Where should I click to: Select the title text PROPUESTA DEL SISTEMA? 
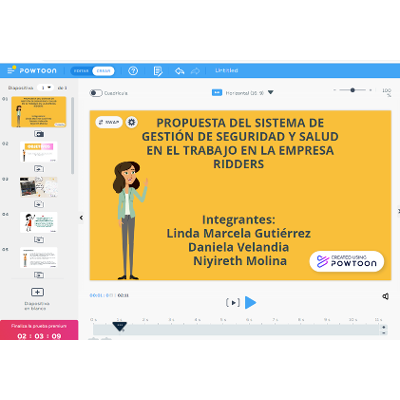pyautogui.click(x=240, y=143)
